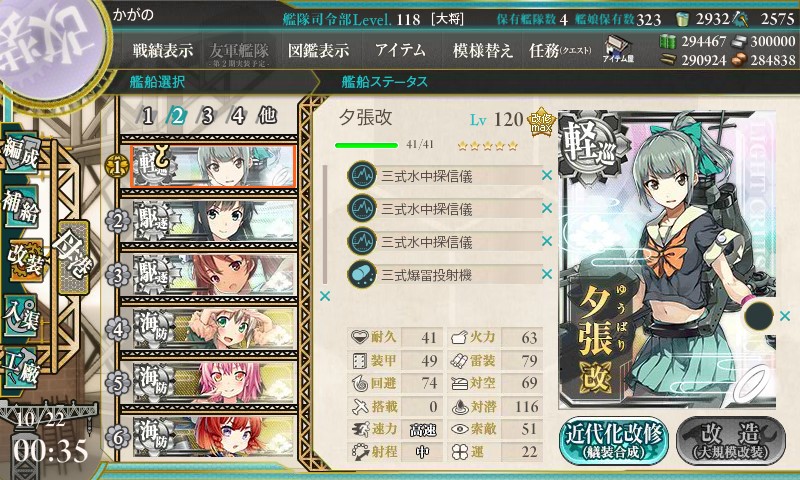Clear the extra slot with X beside circle
Screen dimensions: 800x480
coord(785,317)
